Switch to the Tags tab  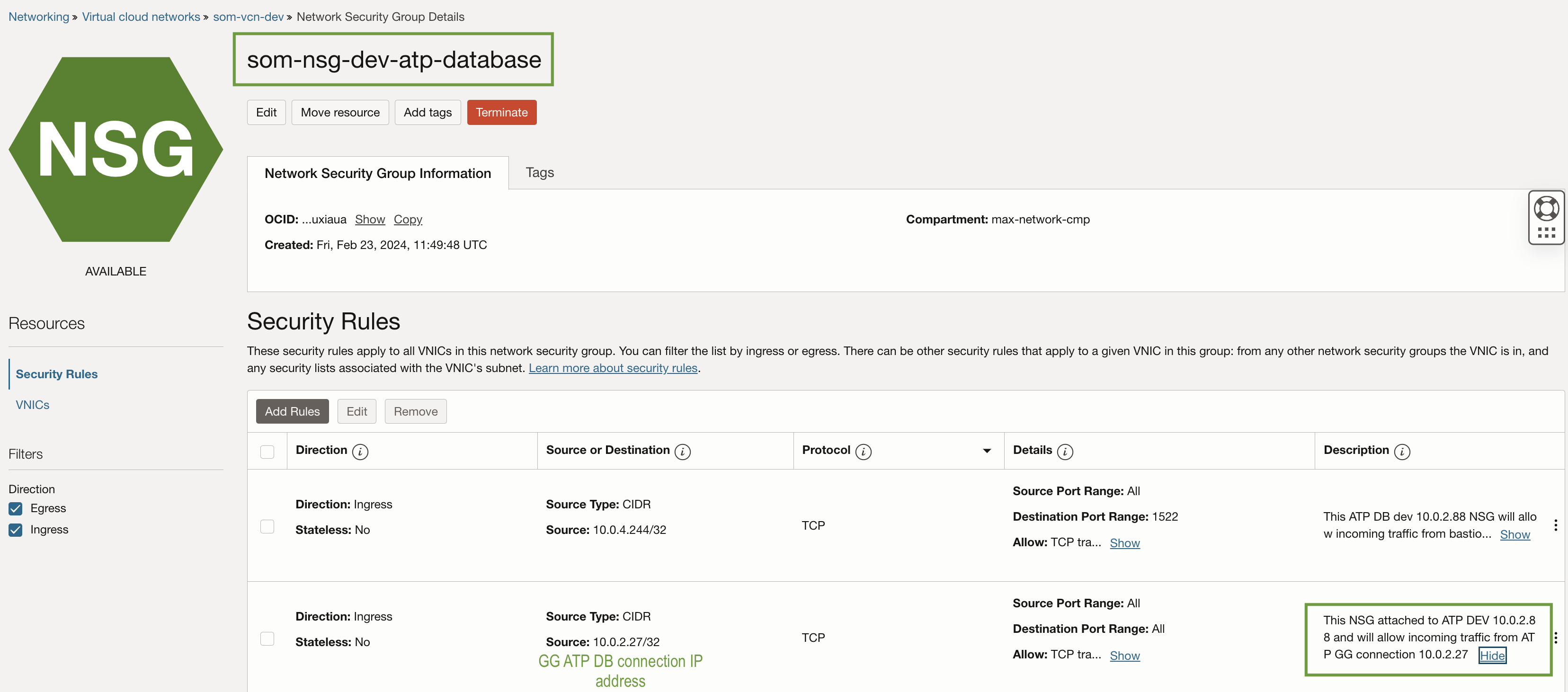[539, 173]
